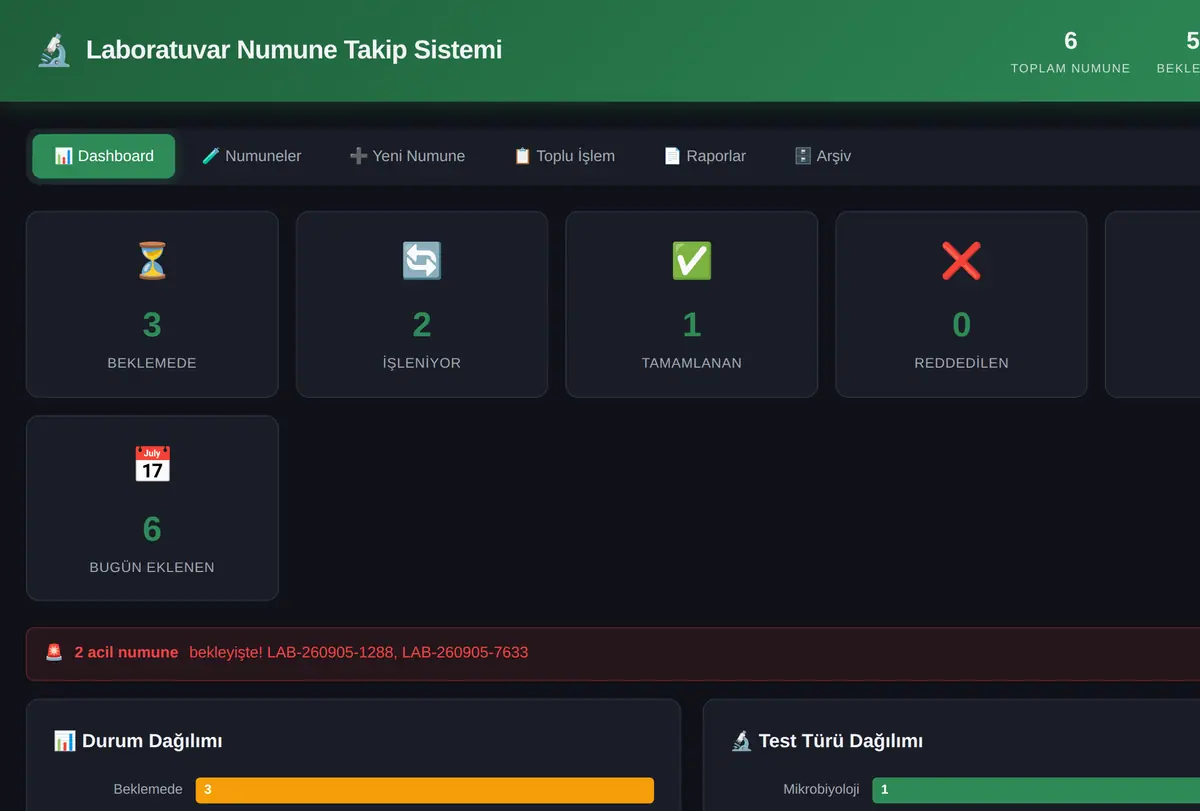Click the refresh arrows icon on İşleniyor card
Image resolution: width=1200 pixels, height=811 pixels.
[422, 261]
